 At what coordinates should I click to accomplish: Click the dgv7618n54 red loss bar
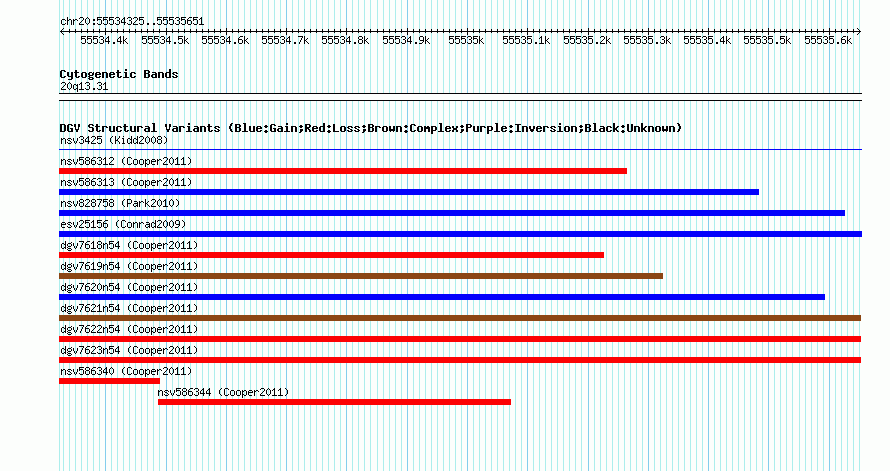point(331,255)
